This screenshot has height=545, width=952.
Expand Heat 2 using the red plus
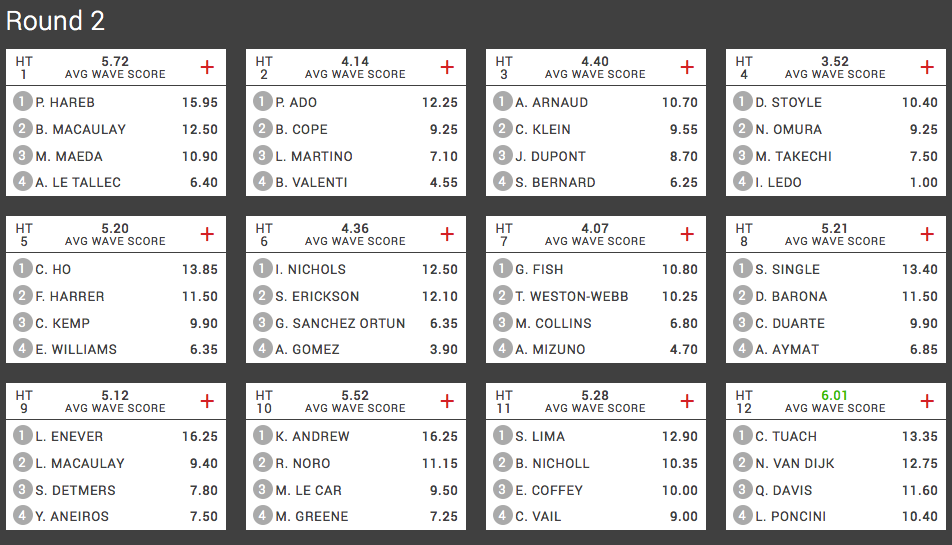[x=447, y=67]
